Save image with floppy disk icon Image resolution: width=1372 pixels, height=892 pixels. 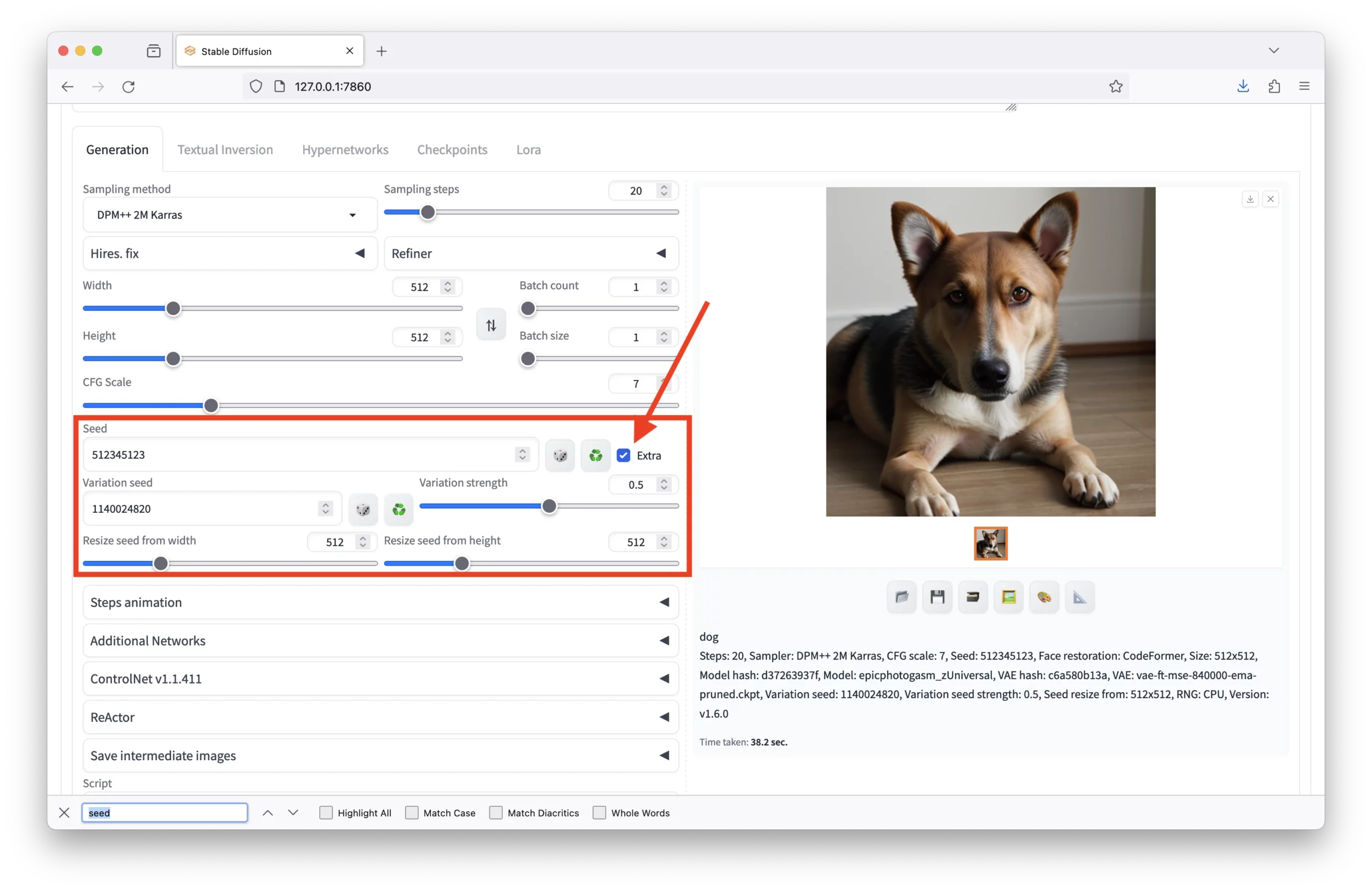point(937,597)
